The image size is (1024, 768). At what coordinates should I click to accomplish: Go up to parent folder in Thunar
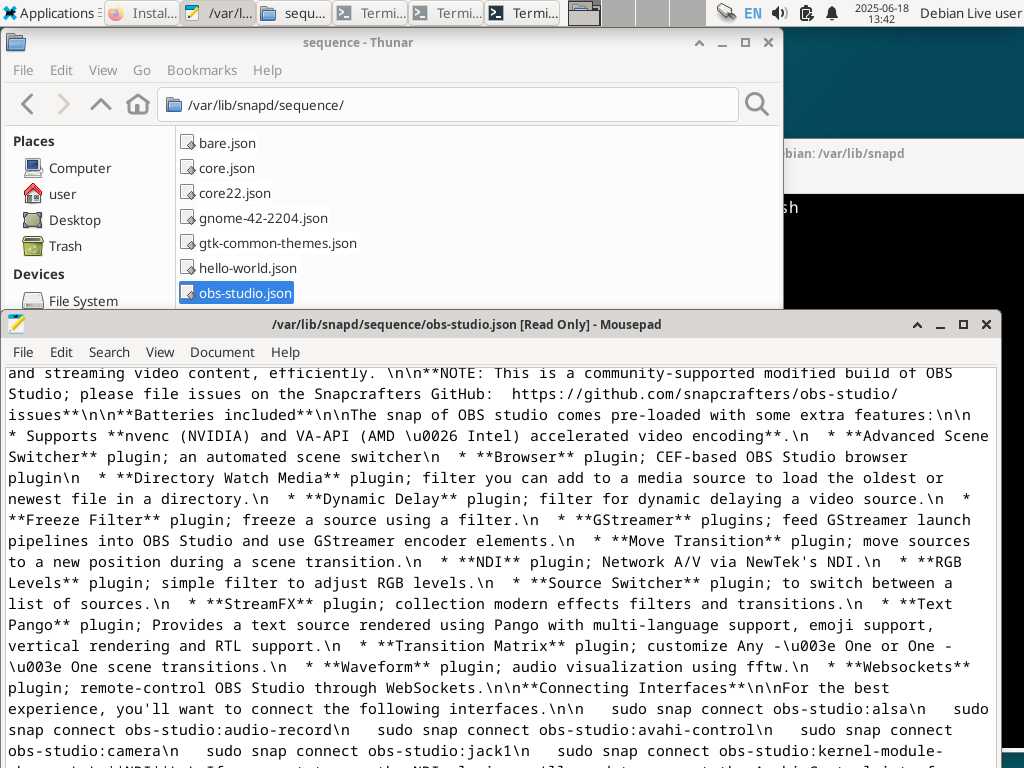click(x=101, y=104)
